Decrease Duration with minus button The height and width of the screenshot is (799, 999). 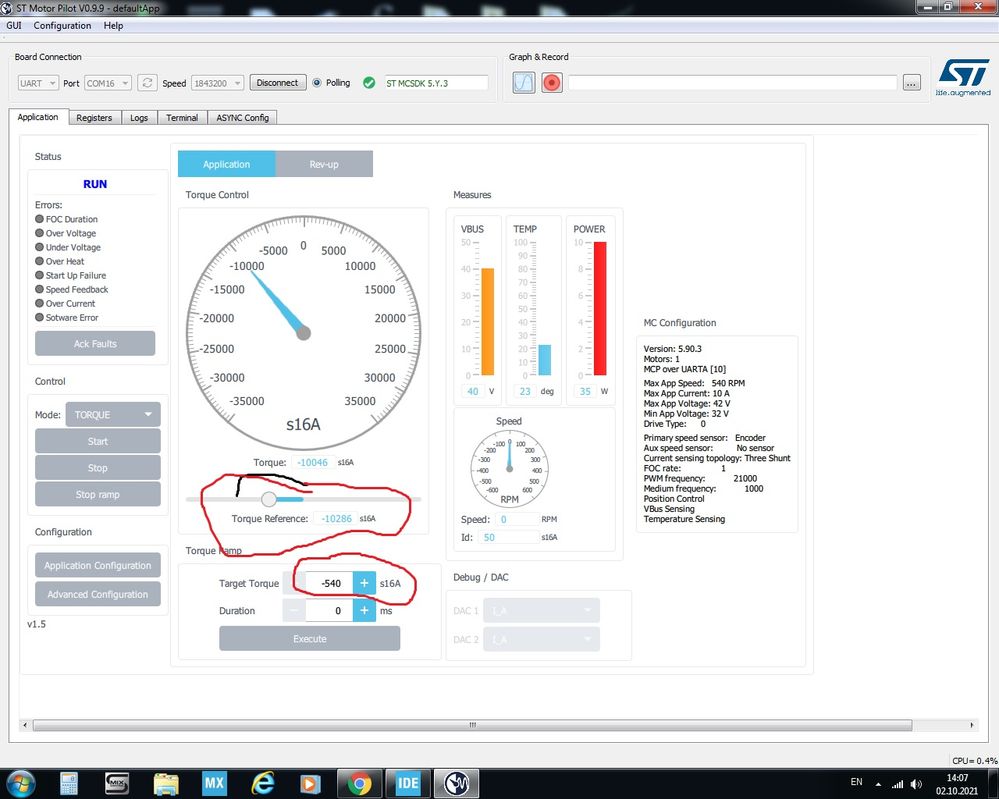tap(294, 610)
